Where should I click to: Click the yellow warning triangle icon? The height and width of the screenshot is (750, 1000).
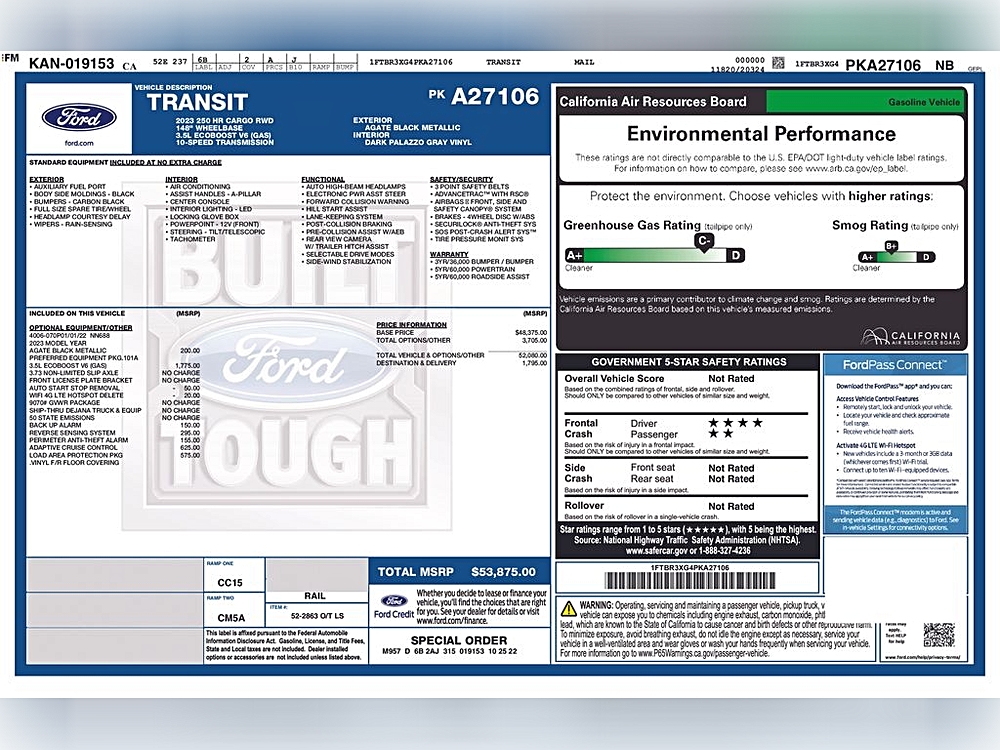click(568, 608)
